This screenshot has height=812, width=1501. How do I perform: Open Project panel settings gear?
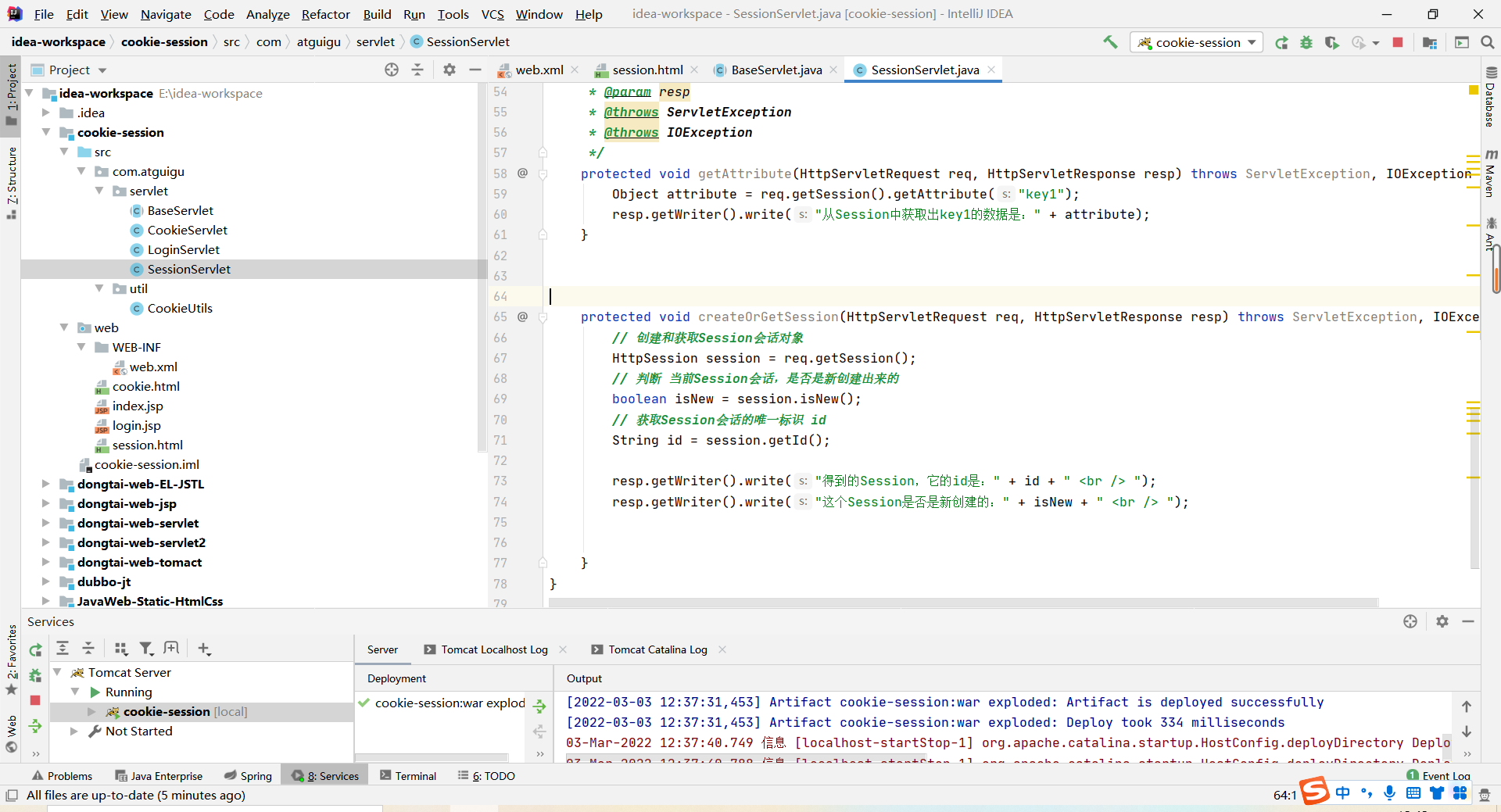tap(450, 70)
